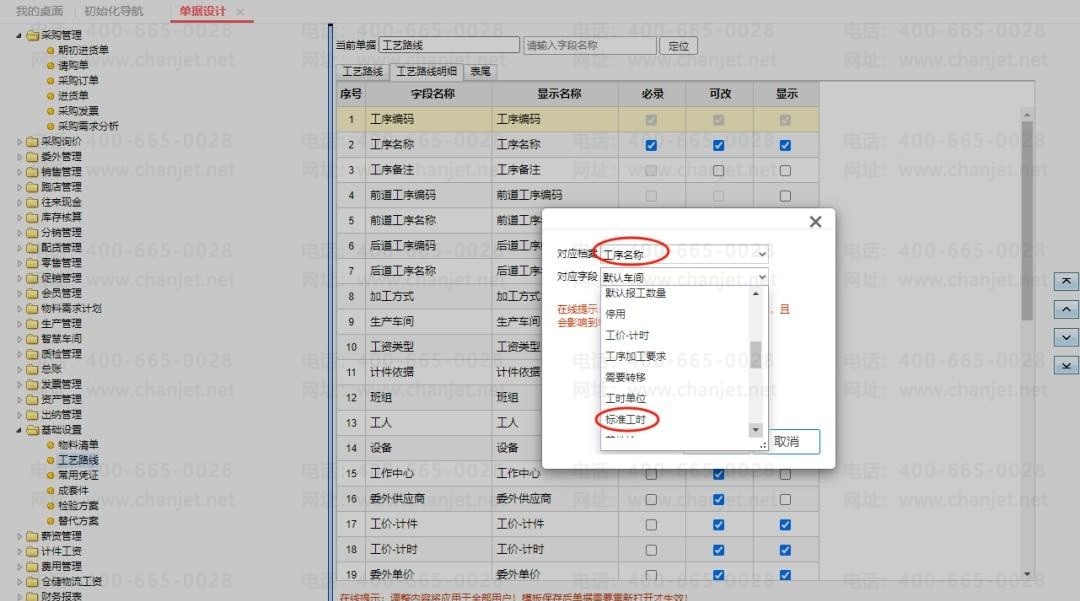Open the 对应档案 dropdown
Screen dimensions: 1080x601
click(x=684, y=254)
